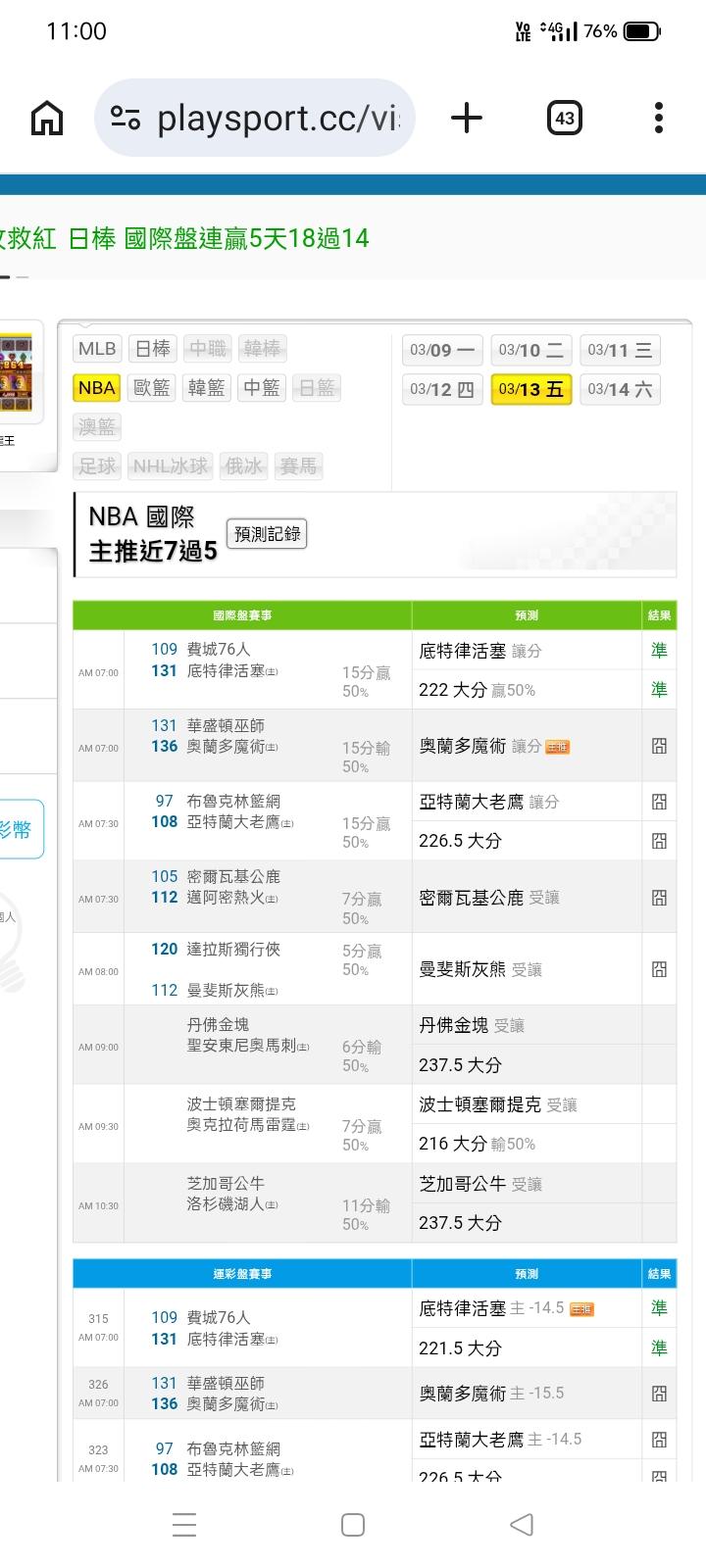Tap the site info icon in address bar
The width and height of the screenshot is (706, 1568).
coord(126,119)
